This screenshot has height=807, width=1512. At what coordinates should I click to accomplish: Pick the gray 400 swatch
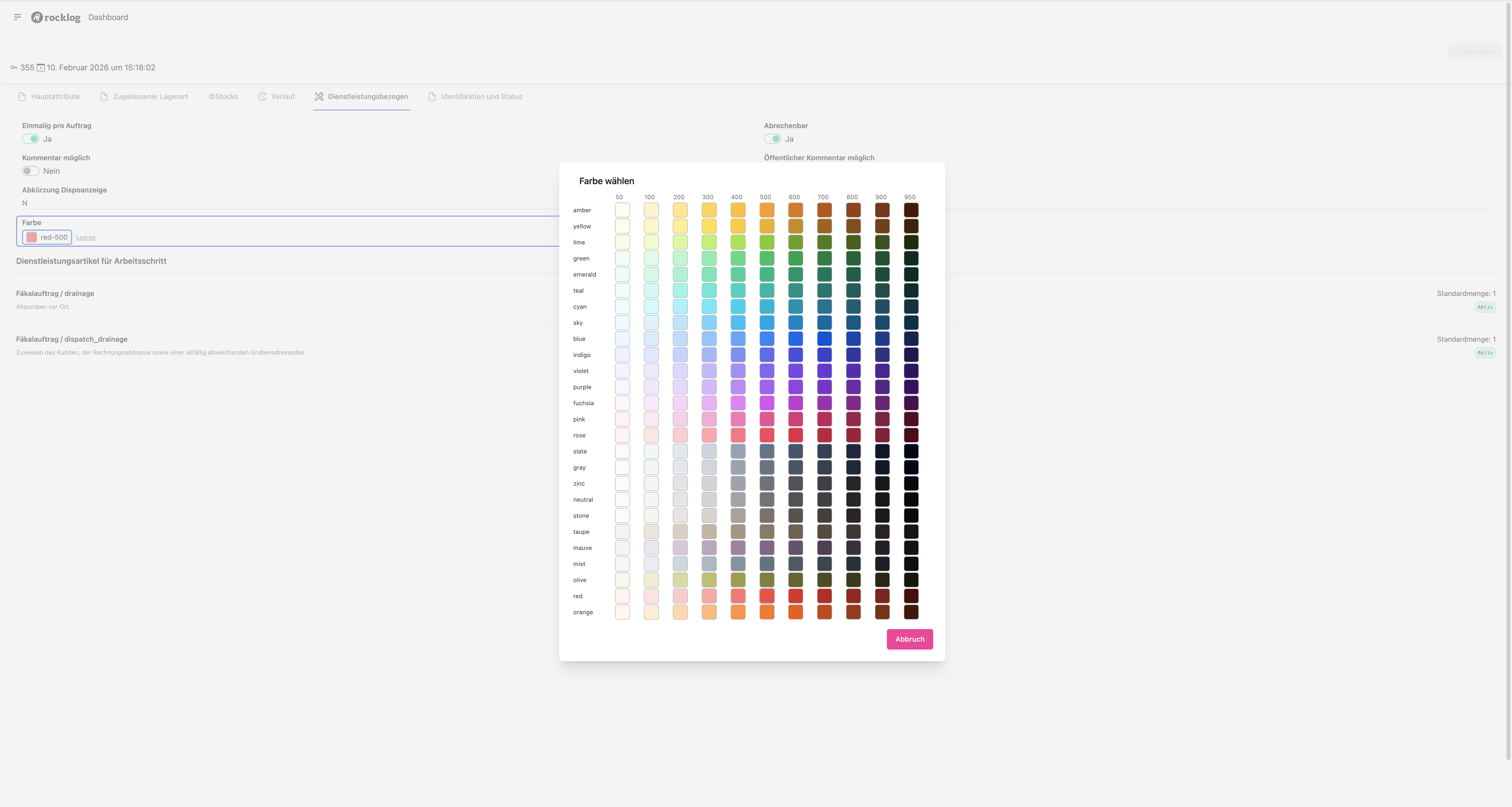(738, 467)
